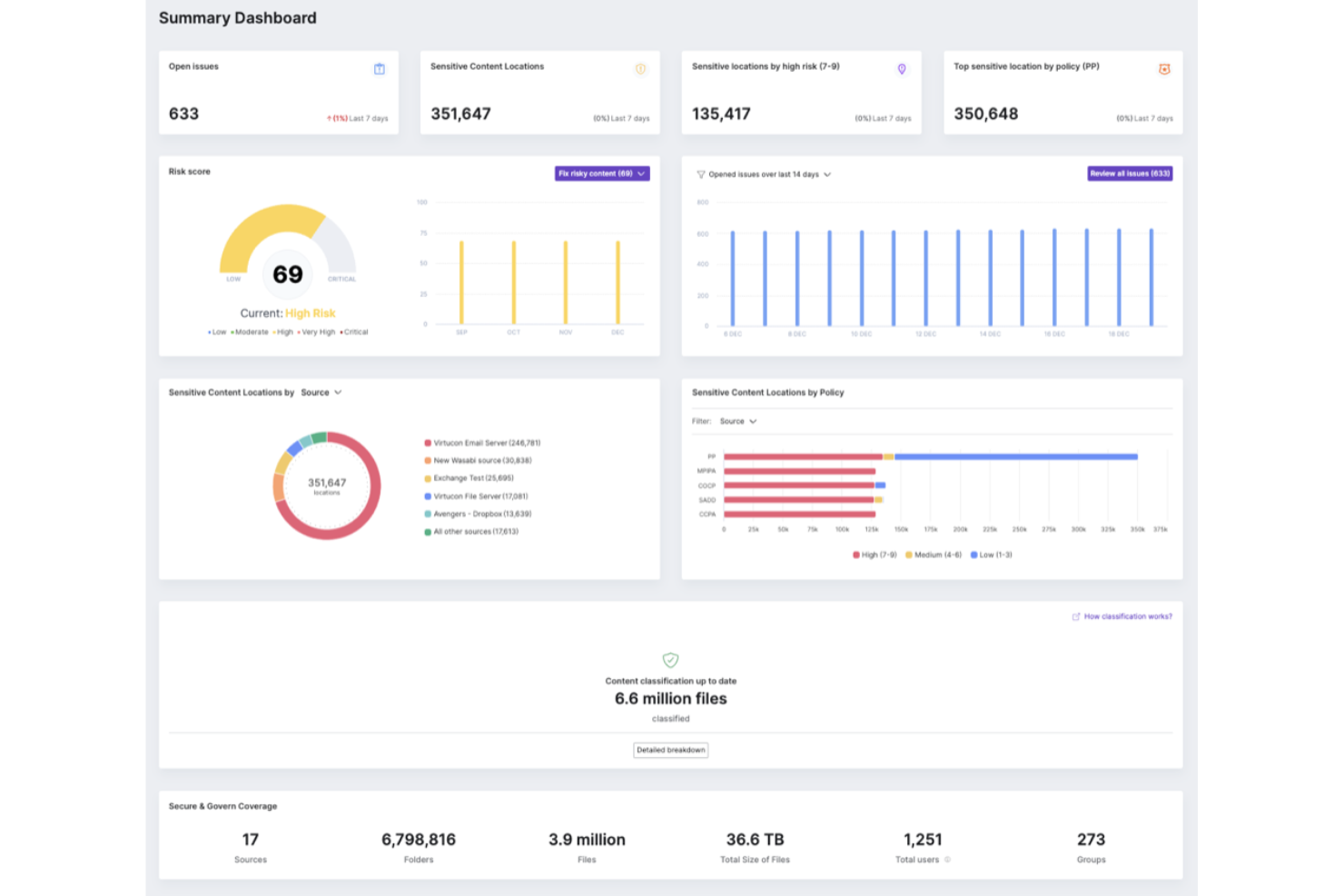Toggle High (7-9) legend in policy chart
The width and height of the screenshot is (1344, 896).
click(x=875, y=555)
